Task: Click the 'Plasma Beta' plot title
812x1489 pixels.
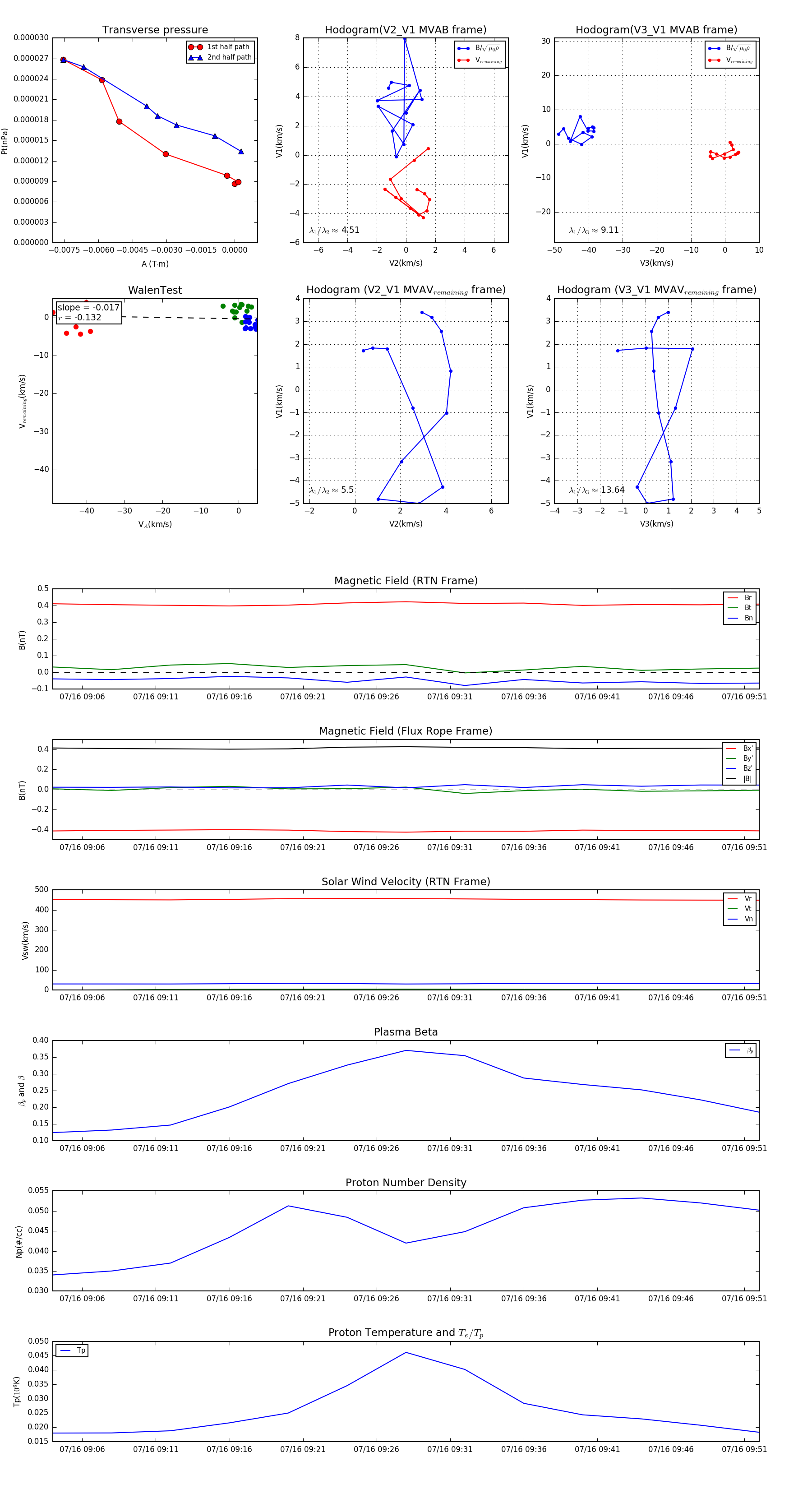Action: 406,1032
